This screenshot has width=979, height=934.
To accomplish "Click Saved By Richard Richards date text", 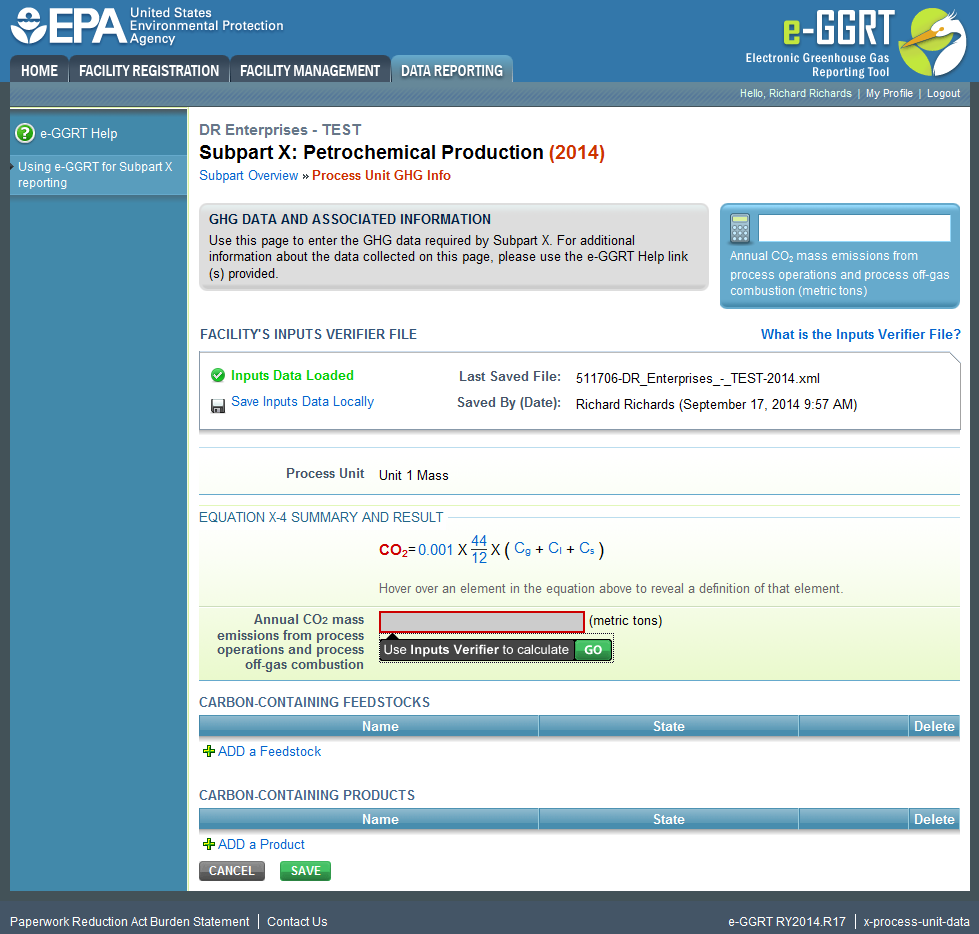I will coord(716,405).
